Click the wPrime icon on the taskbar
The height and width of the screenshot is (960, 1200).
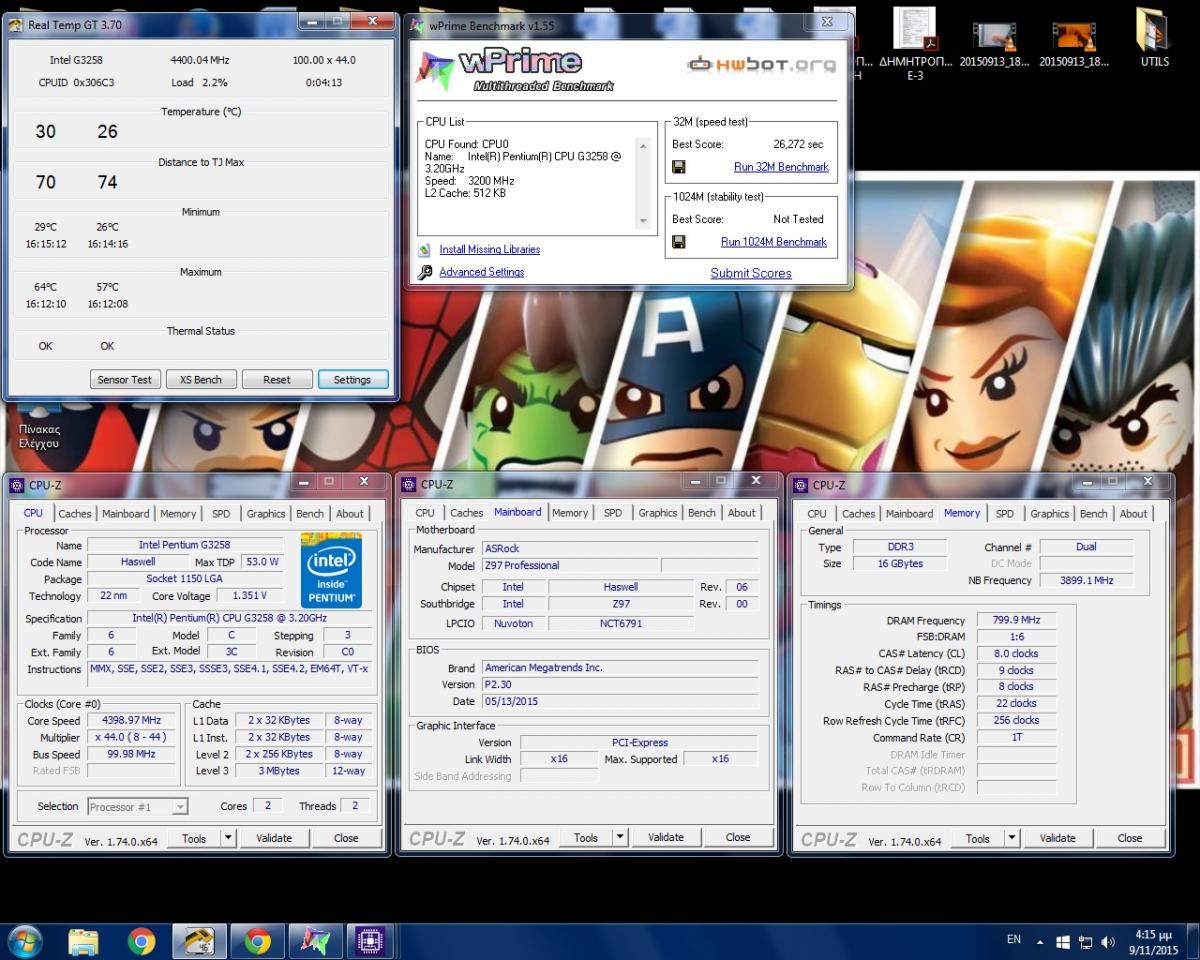click(x=315, y=941)
